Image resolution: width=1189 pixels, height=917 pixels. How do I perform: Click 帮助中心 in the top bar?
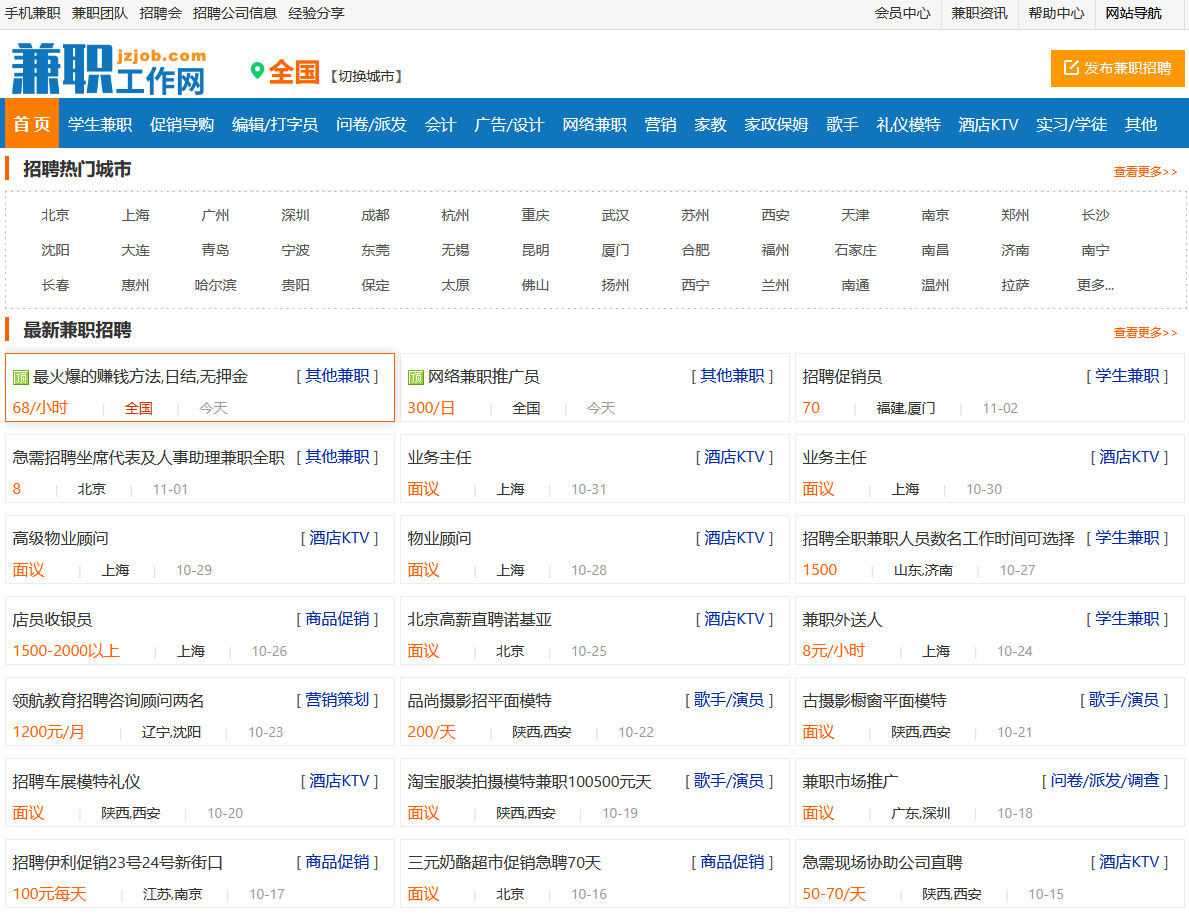tap(1057, 14)
